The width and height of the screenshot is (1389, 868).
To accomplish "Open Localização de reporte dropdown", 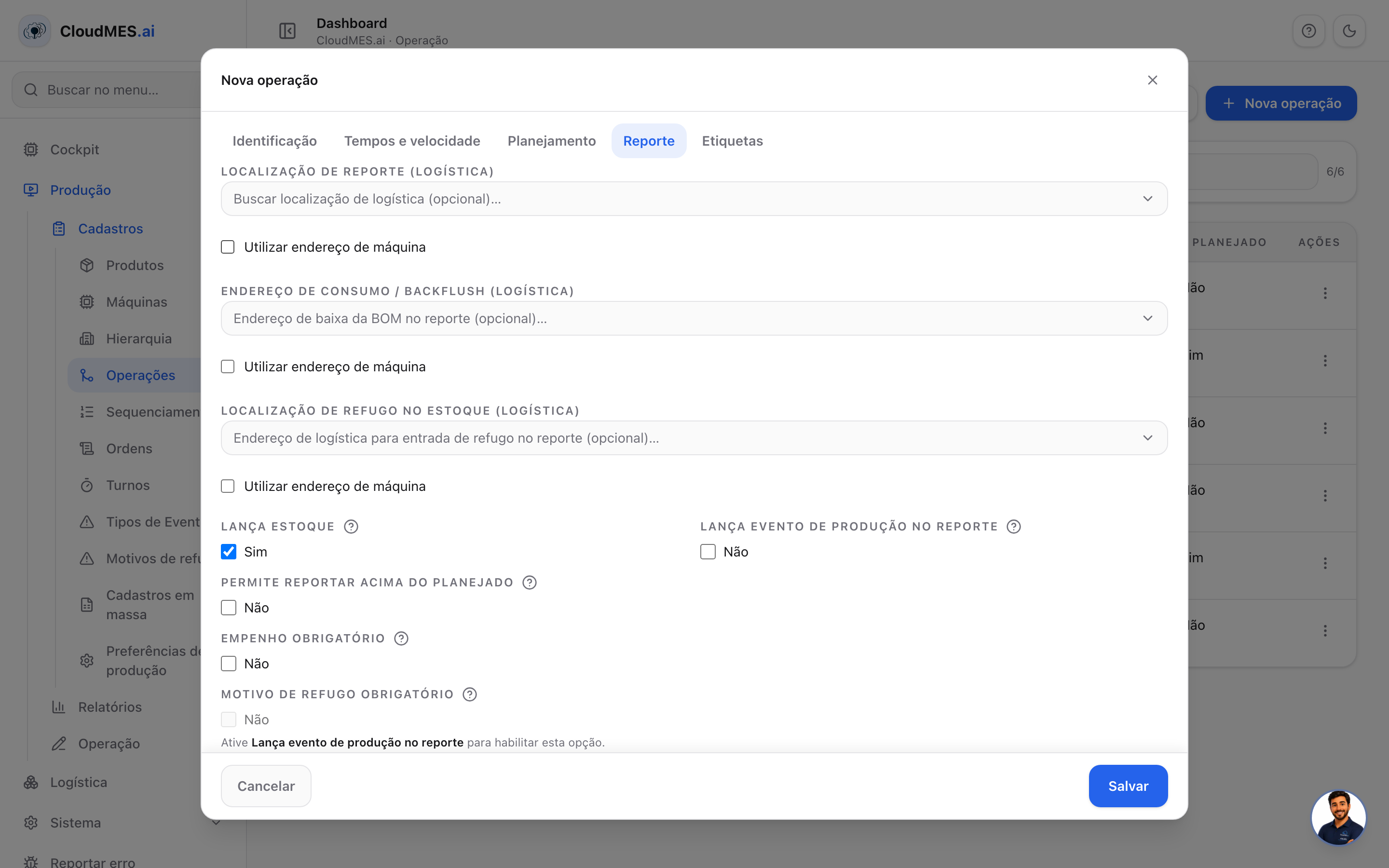I will 694,199.
